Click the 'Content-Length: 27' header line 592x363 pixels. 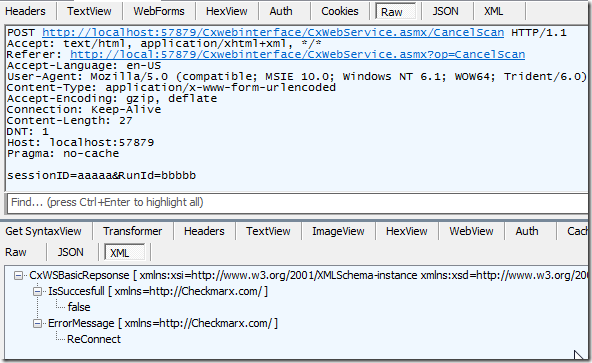point(69,121)
